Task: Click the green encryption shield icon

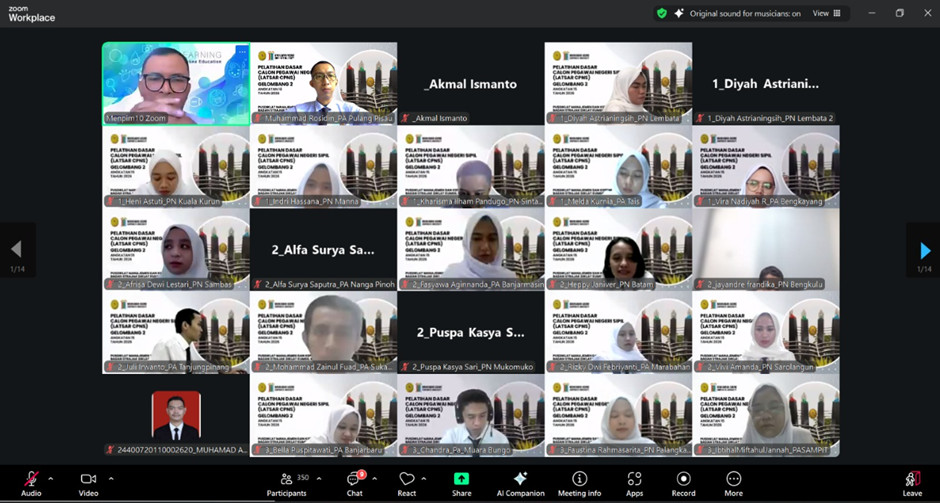Action: point(661,13)
